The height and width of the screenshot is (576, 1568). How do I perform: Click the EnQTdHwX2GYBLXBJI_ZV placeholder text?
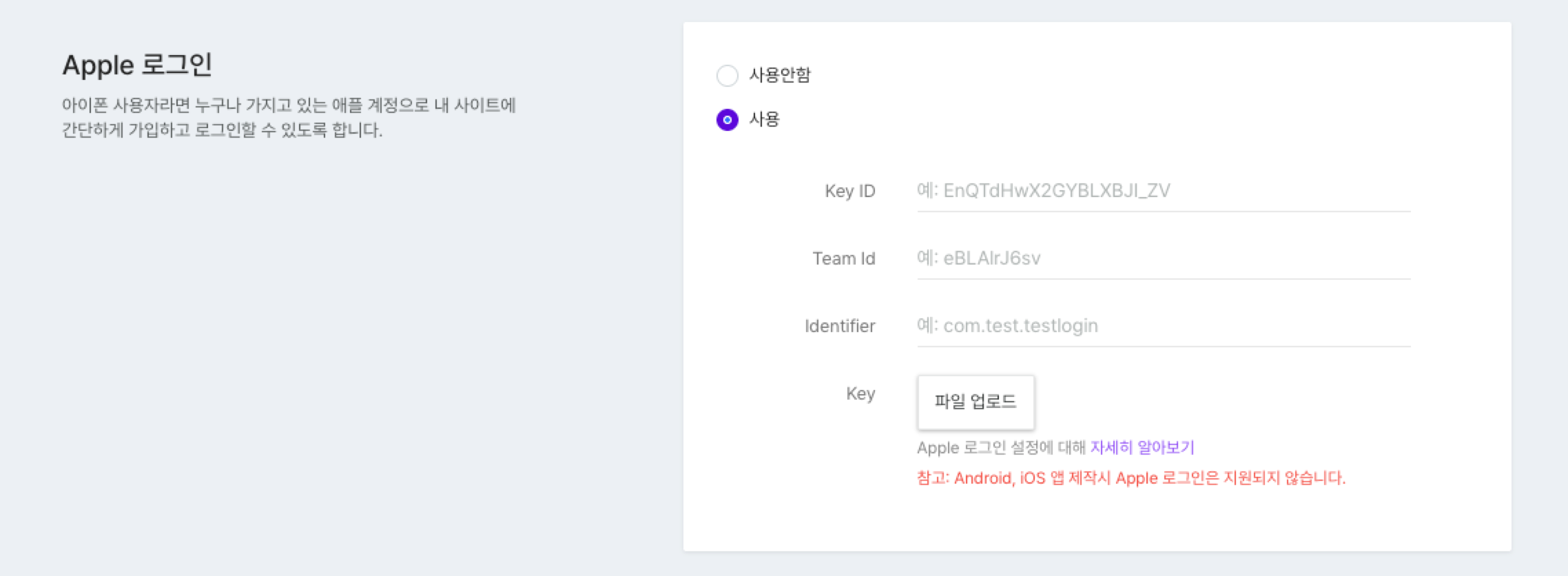(x=1056, y=191)
